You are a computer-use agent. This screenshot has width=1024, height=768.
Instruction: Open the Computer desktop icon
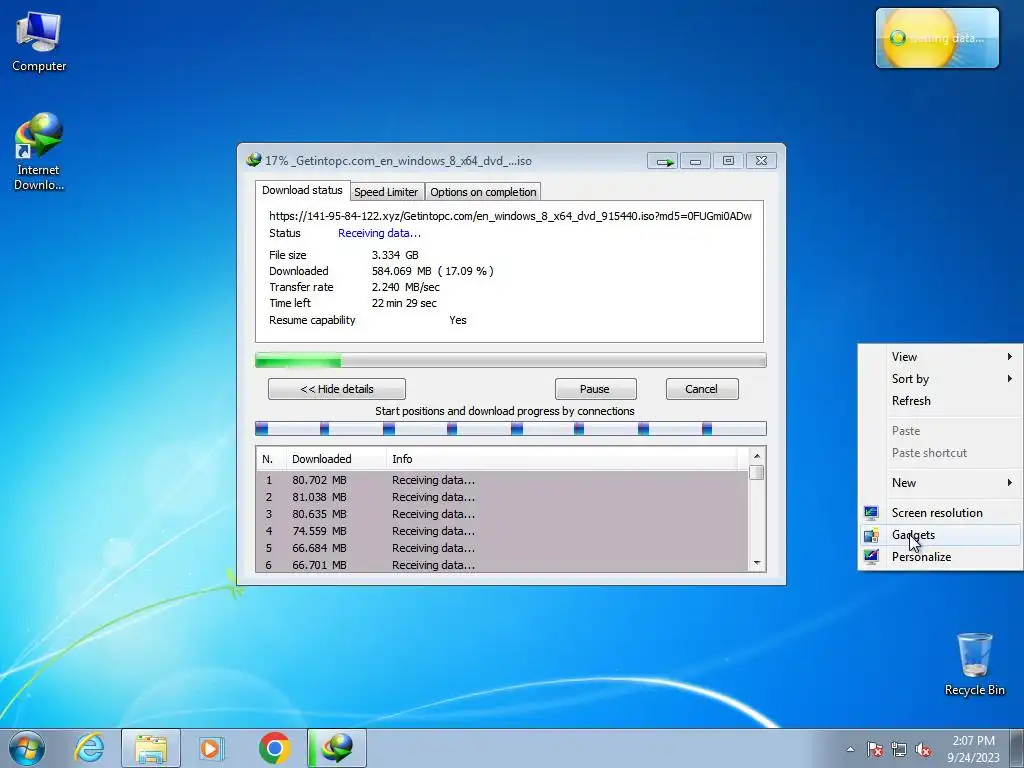coord(39,42)
